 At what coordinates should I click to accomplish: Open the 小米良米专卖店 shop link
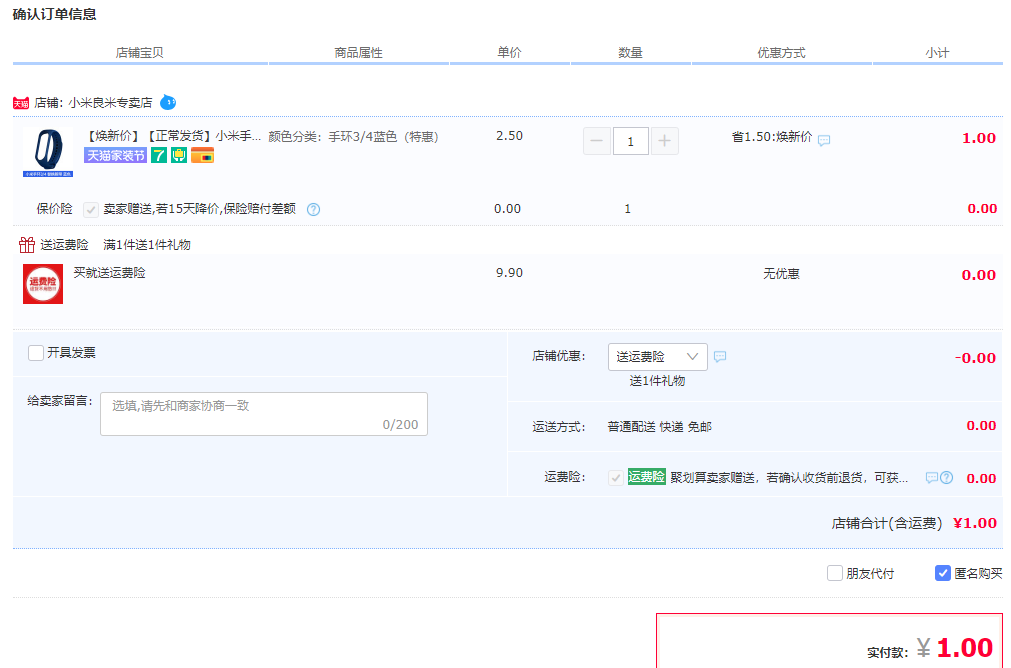pyautogui.click(x=110, y=103)
